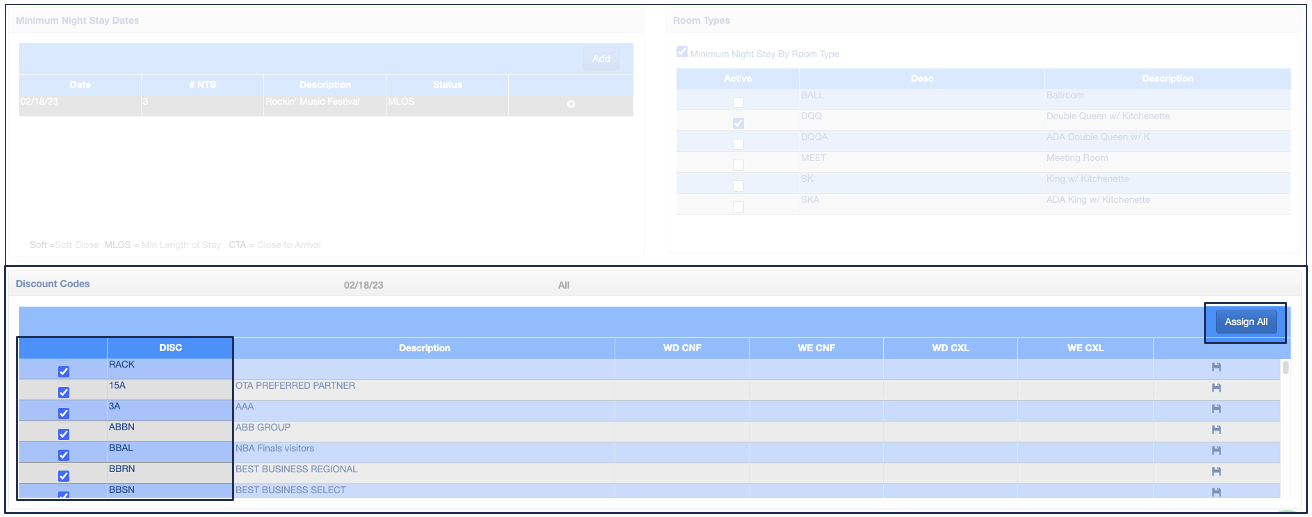1312x517 pixels.
Task: Save the BBRN Best Business Regional row
Action: (x=1216, y=471)
